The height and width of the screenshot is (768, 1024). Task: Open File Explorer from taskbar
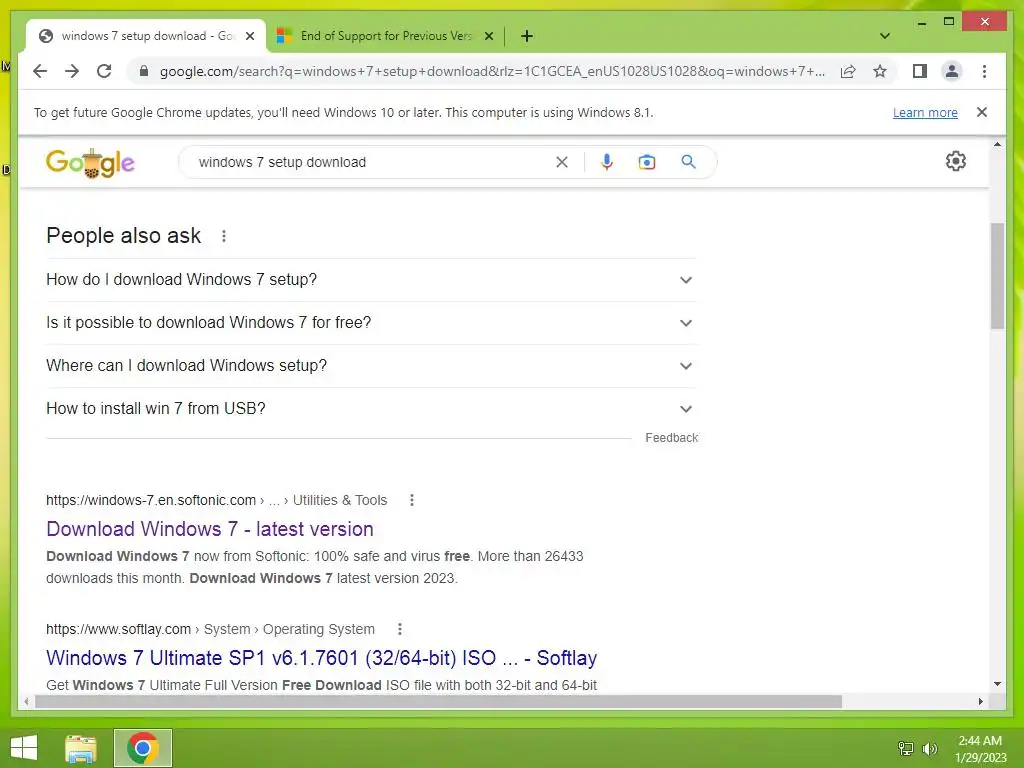tap(81, 748)
